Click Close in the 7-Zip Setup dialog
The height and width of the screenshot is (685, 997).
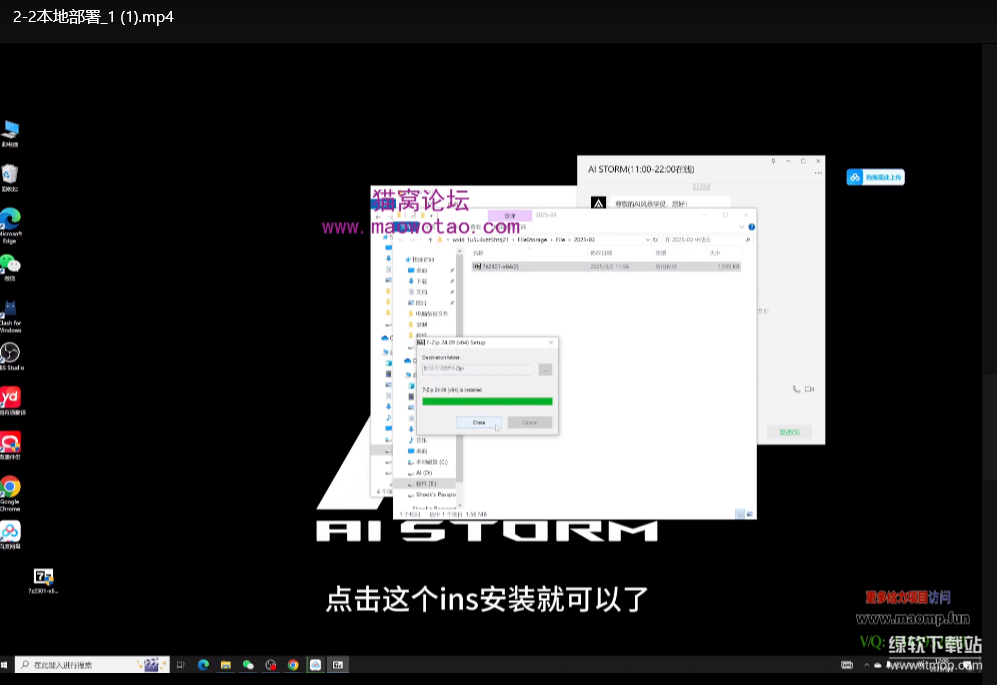click(479, 422)
